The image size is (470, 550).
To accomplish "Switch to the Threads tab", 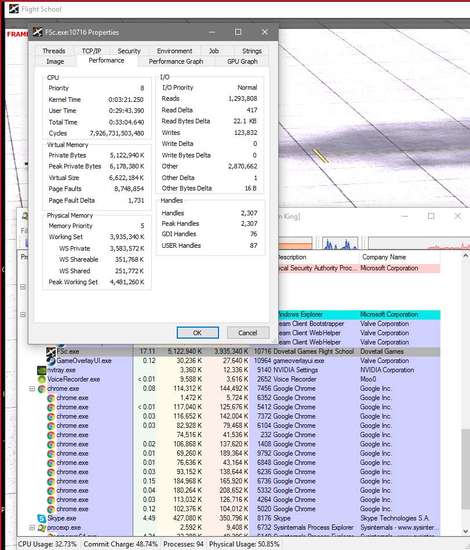I will tap(54, 51).
